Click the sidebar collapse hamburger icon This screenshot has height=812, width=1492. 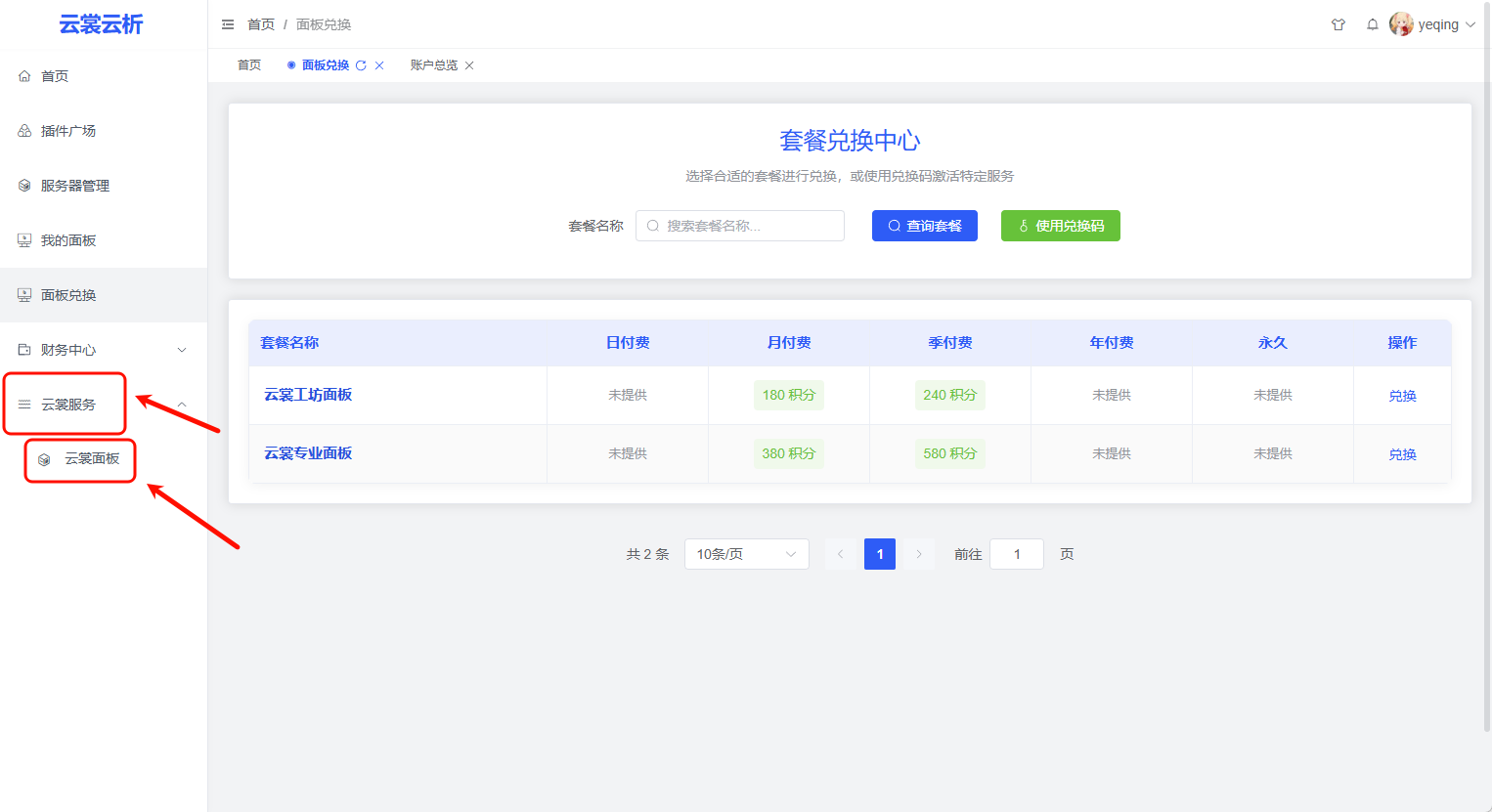[x=228, y=24]
